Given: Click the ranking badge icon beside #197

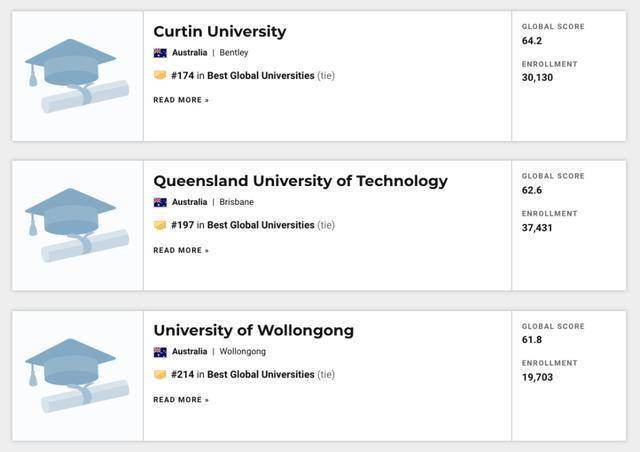Looking at the screenshot, I should (x=160, y=225).
